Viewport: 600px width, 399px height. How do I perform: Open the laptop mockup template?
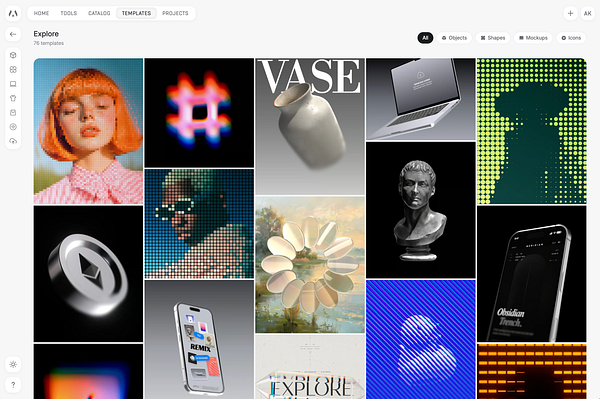click(421, 99)
